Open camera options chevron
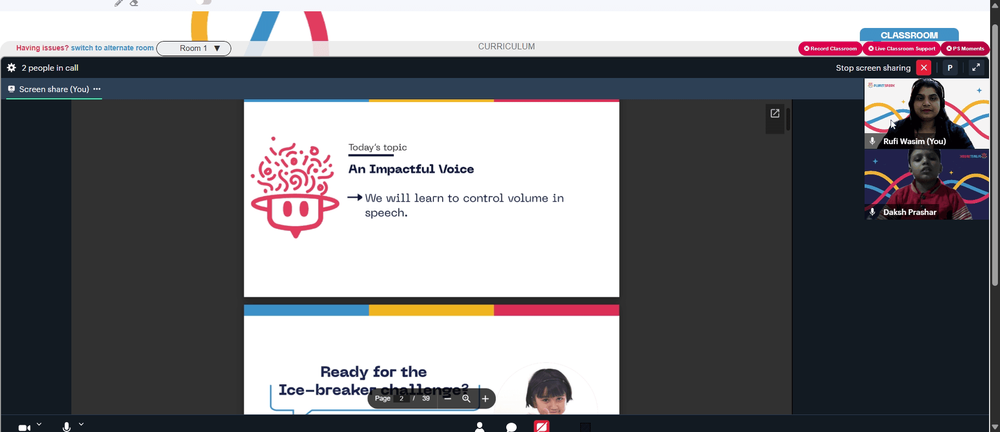Viewport: 1000px width, 432px height. pyautogui.click(x=39, y=424)
